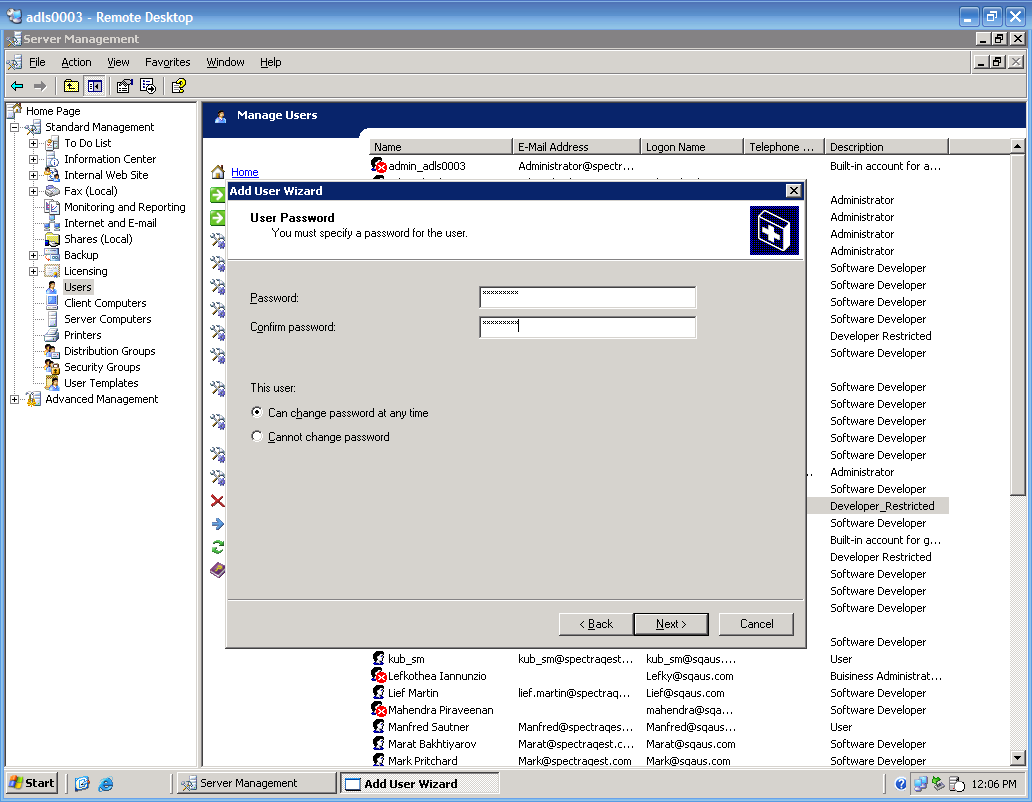Click inside the Password field
The width and height of the screenshot is (1032, 802).
(x=587, y=297)
